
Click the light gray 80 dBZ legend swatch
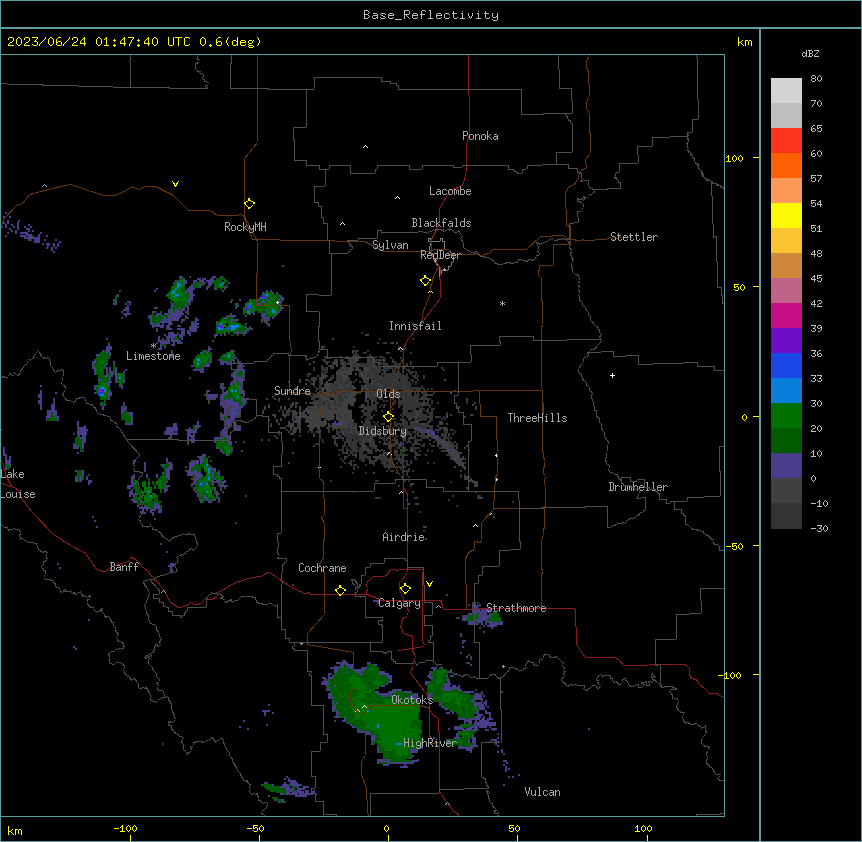pyautogui.click(x=786, y=90)
